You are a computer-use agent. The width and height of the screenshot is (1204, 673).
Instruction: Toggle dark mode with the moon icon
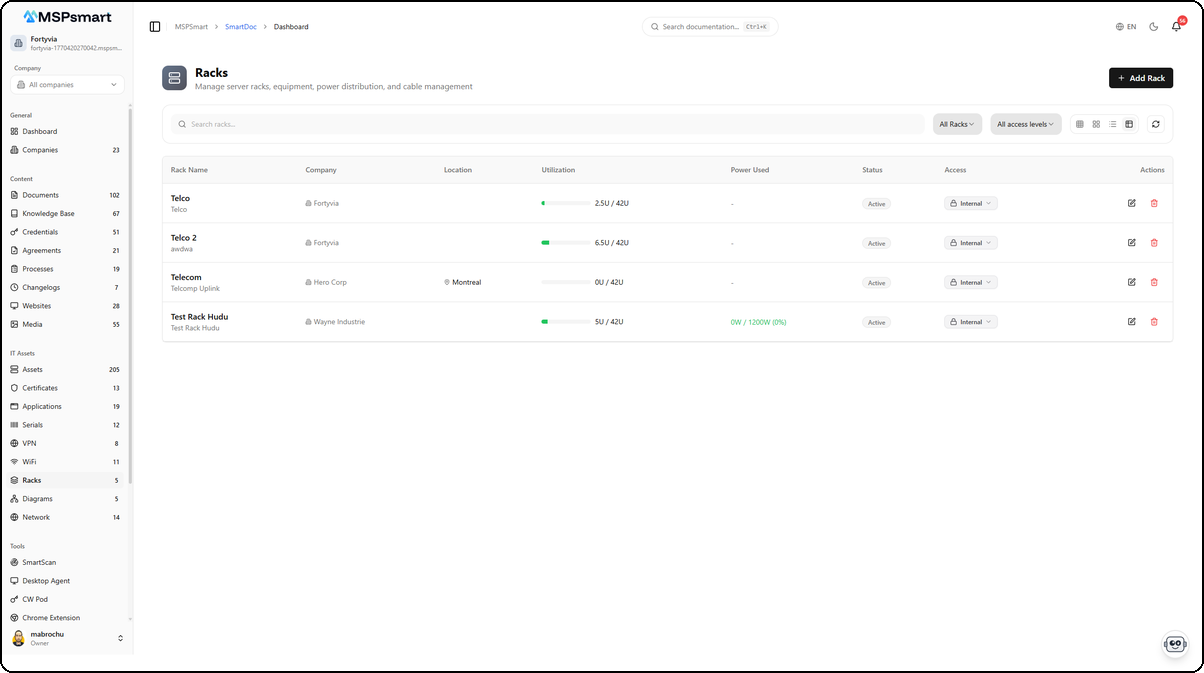(x=1151, y=26)
